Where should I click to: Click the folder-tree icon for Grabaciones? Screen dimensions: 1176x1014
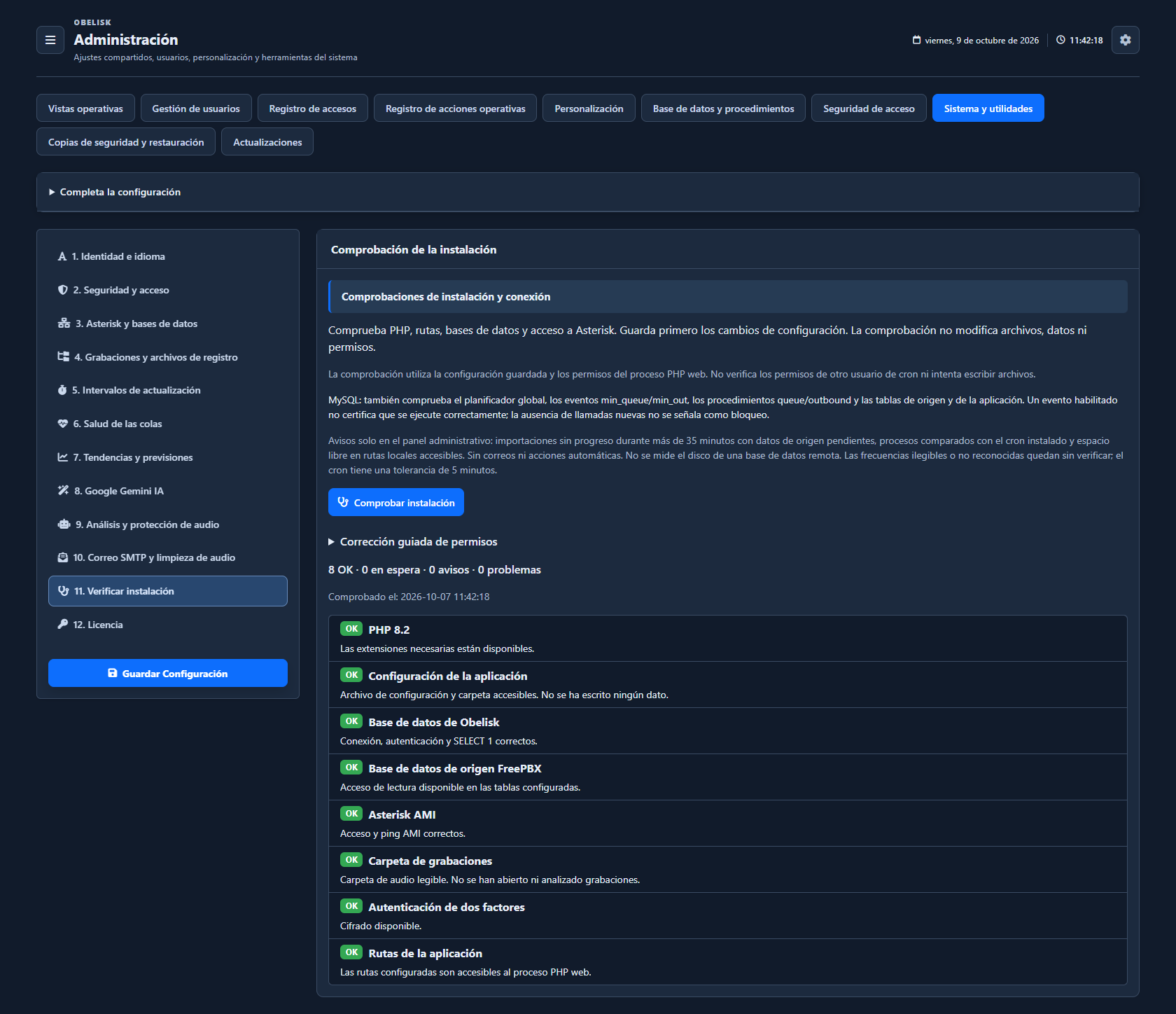pyautogui.click(x=64, y=357)
